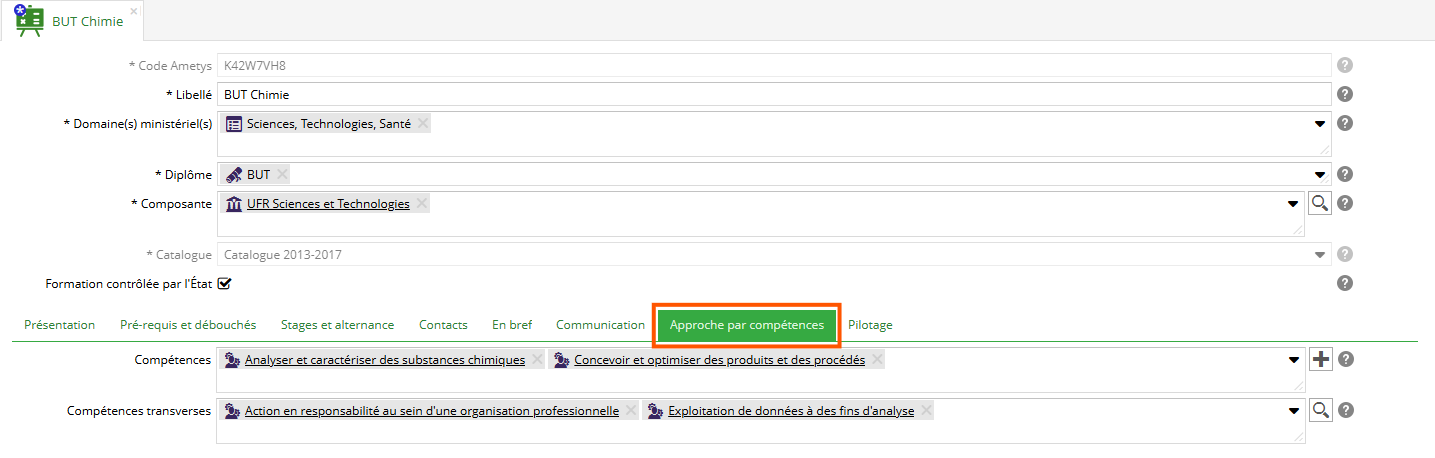Click search magnifier beside Compétences transverses

coord(1321,410)
